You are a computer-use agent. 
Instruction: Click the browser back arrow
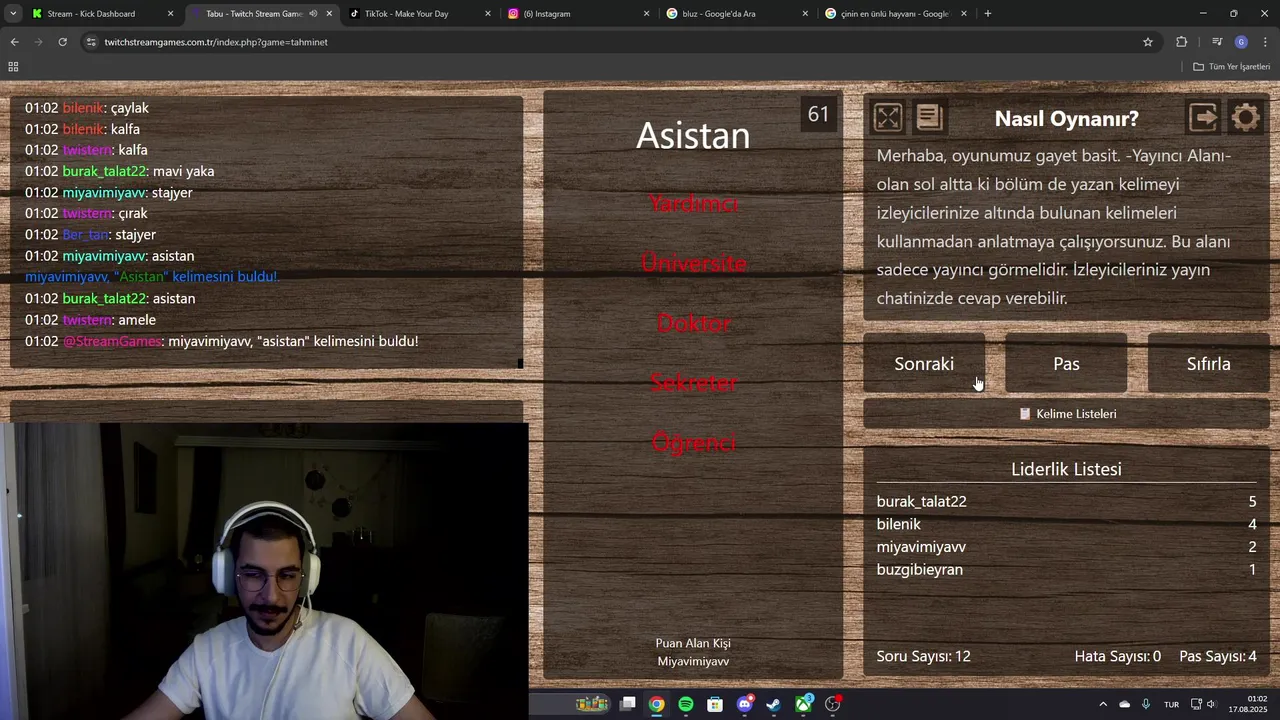[14, 42]
